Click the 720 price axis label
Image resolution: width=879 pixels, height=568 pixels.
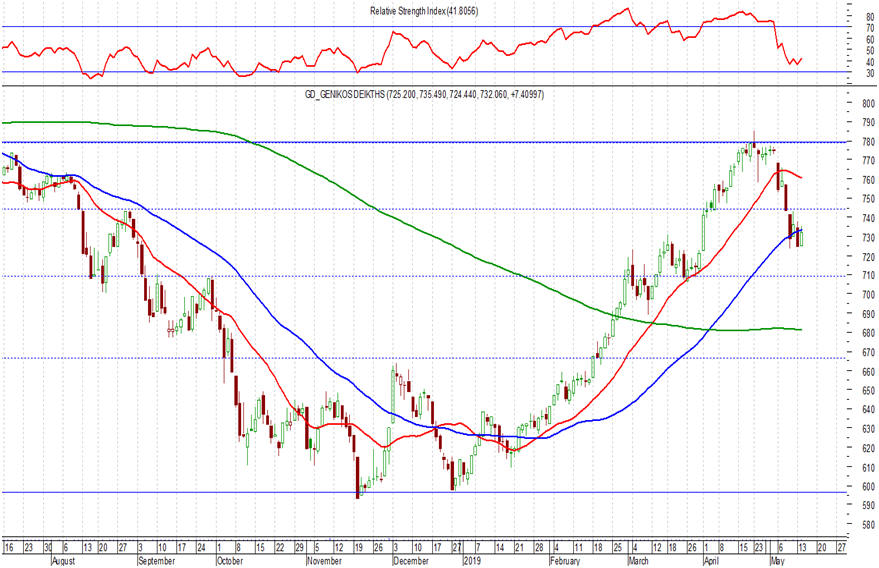(x=868, y=256)
